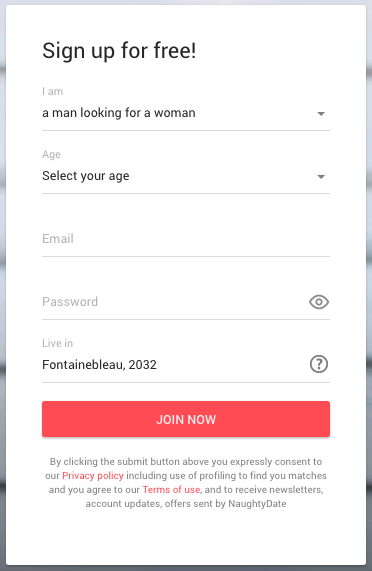Expand the 'I am' dropdown arrow
372x571 pixels.
point(321,114)
